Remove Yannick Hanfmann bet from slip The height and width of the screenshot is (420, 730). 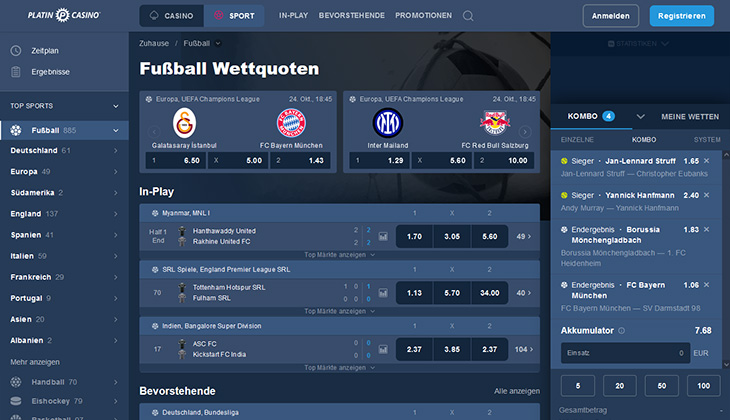(x=707, y=195)
